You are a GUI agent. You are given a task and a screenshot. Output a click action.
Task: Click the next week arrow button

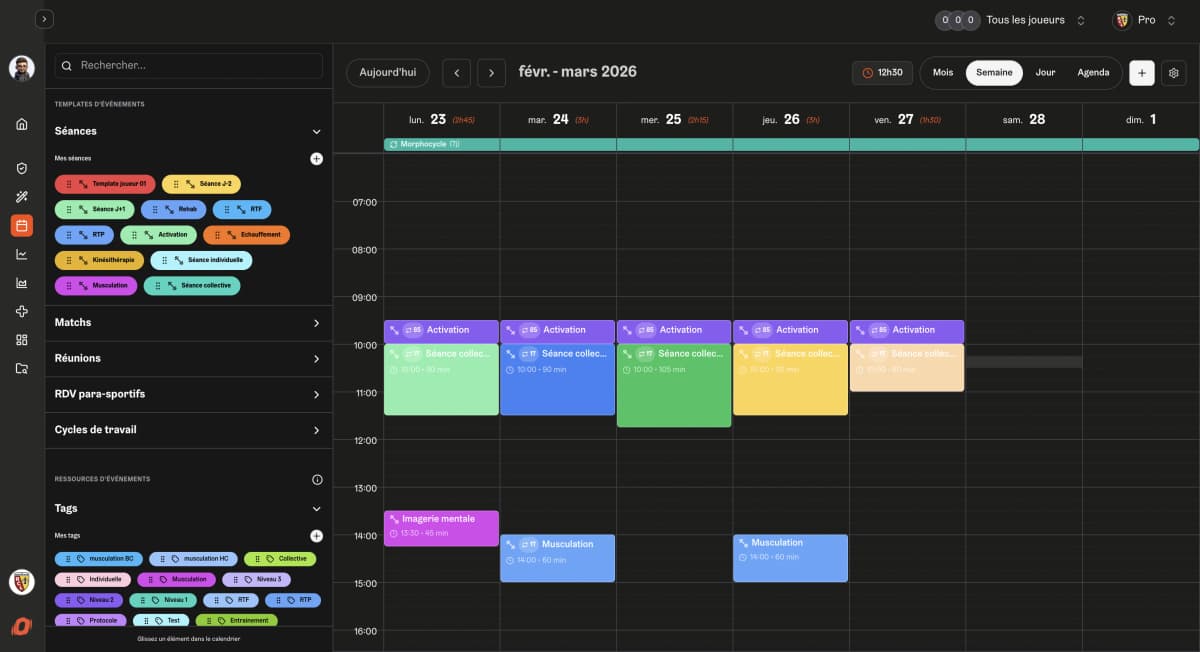click(x=491, y=72)
